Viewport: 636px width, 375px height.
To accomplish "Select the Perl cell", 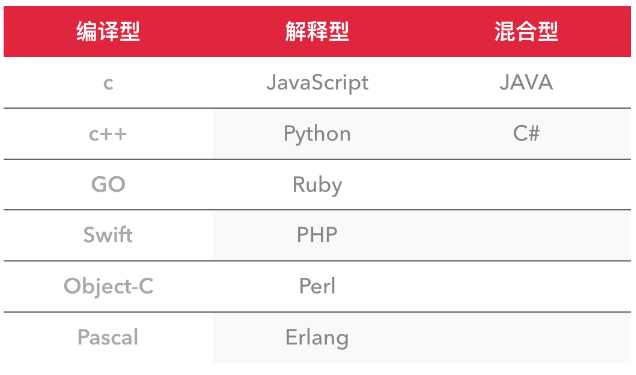I will coord(317,286).
